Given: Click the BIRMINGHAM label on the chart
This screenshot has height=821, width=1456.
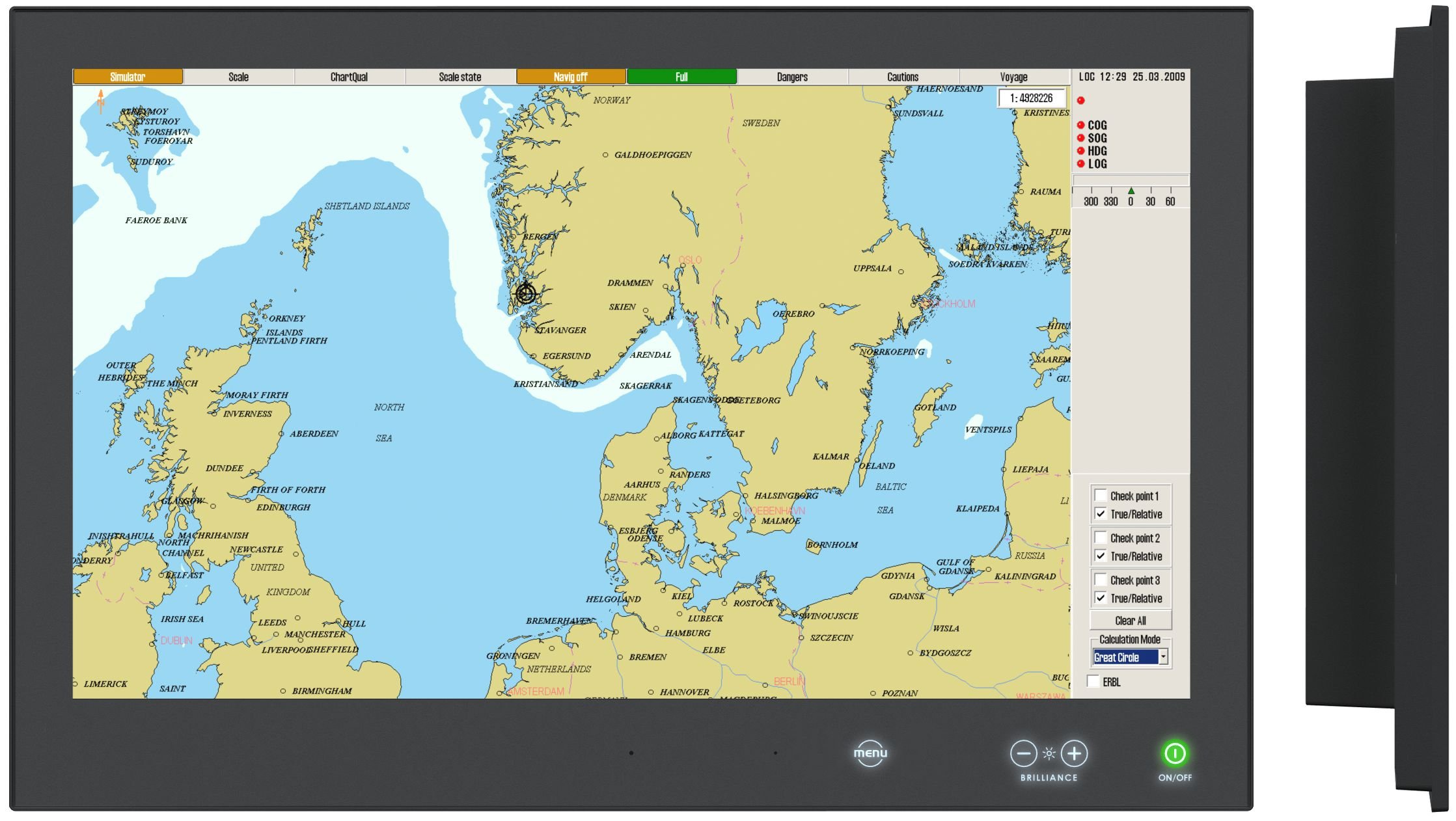Looking at the screenshot, I should [322, 691].
